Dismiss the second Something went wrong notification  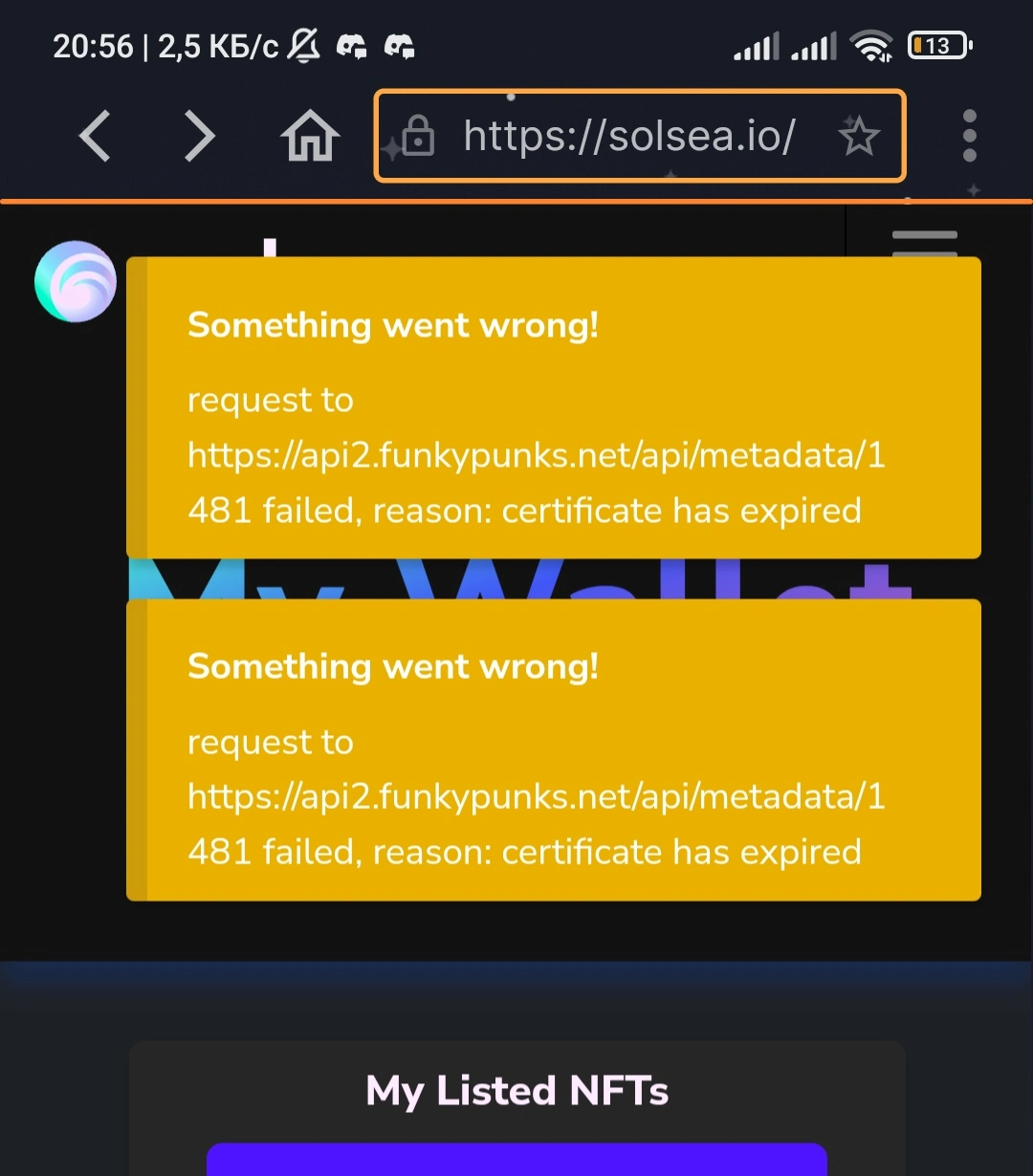(x=554, y=750)
